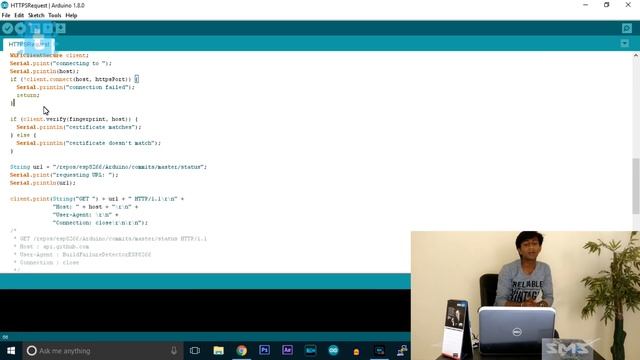Open the Windows Start menu
Viewport: 640px width, 360px height.
coord(11,351)
